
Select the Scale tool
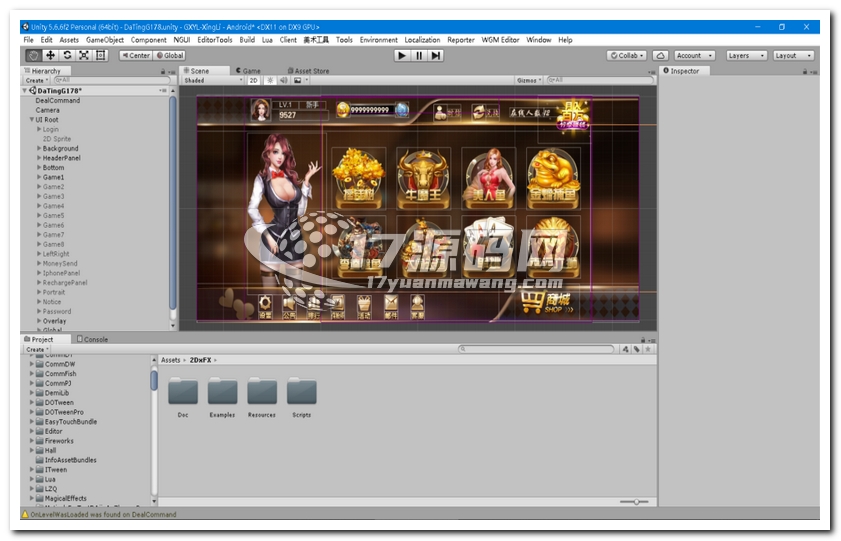pyautogui.click(x=84, y=55)
